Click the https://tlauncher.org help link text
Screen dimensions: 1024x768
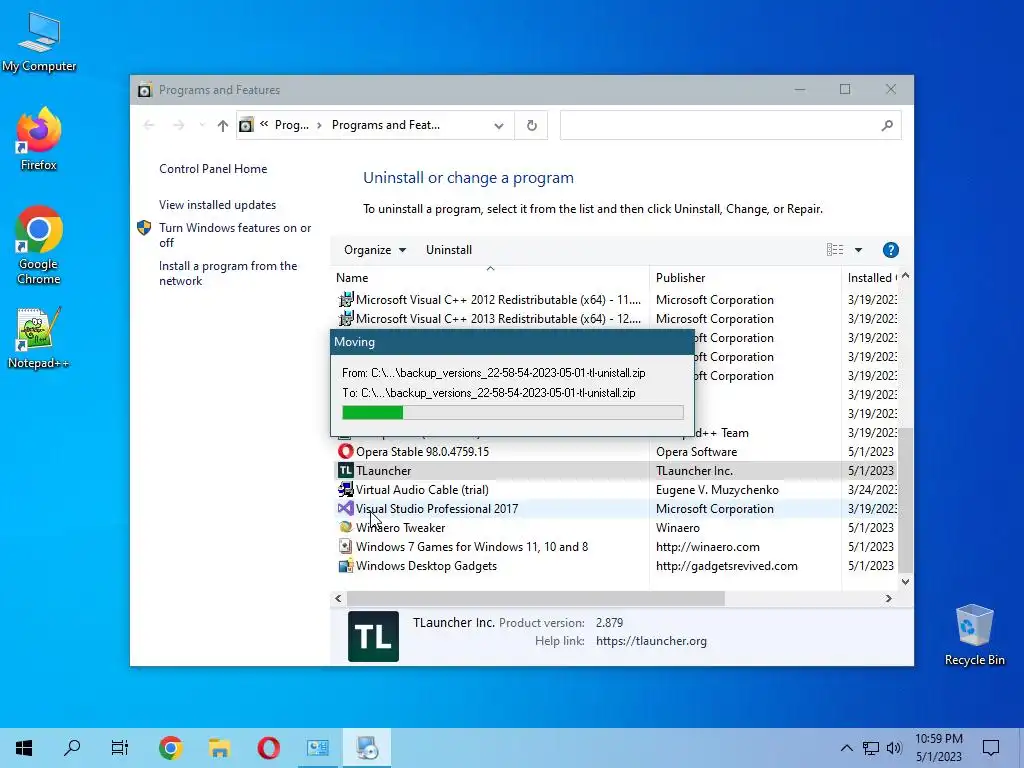coord(651,641)
